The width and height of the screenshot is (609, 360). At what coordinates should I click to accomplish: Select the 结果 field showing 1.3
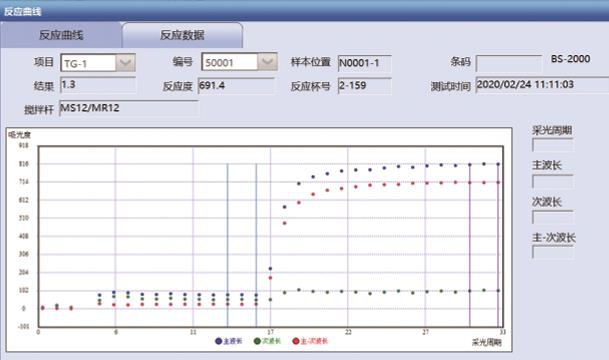(98, 85)
